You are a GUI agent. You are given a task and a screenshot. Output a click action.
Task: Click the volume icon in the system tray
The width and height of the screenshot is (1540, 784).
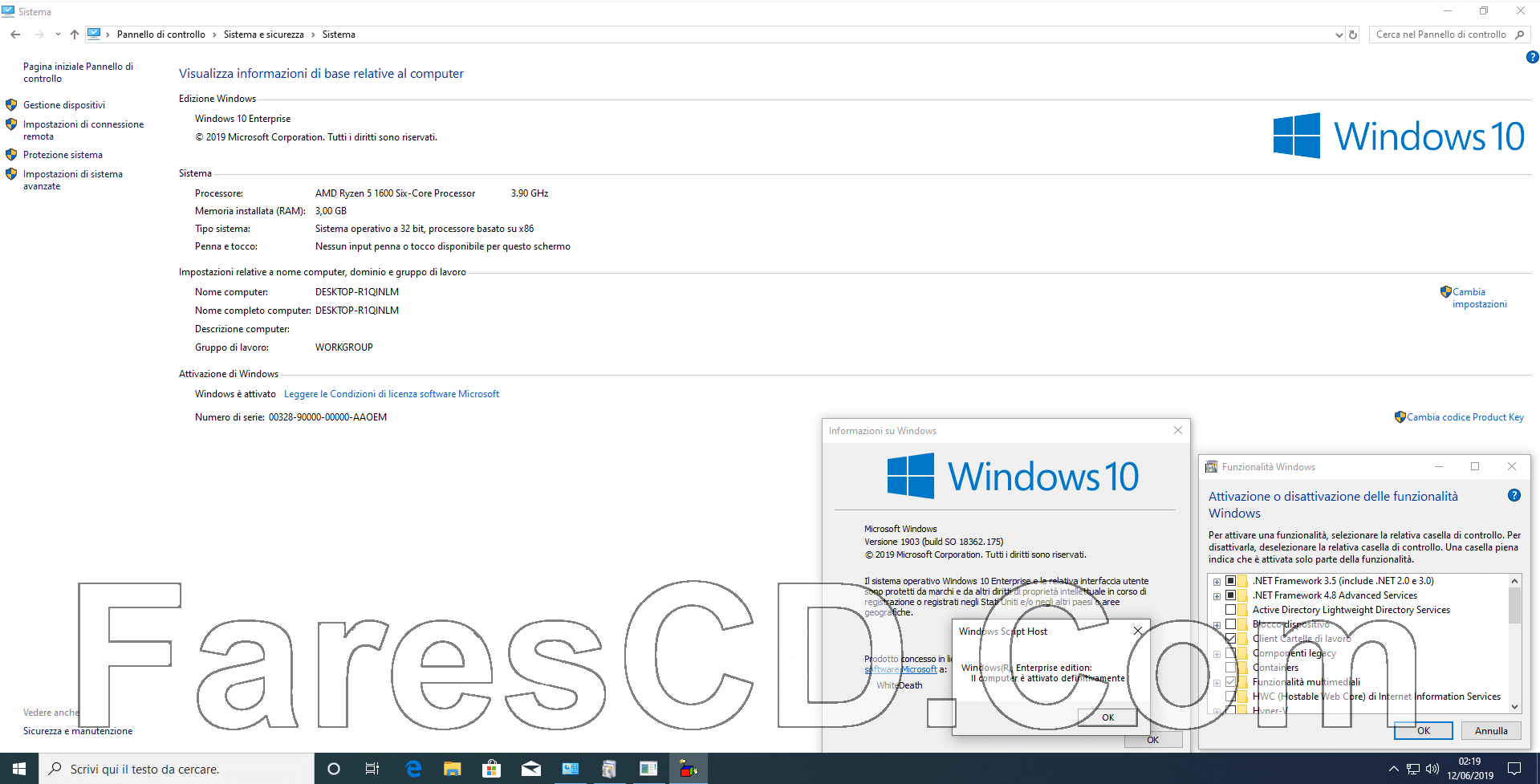pos(1432,769)
